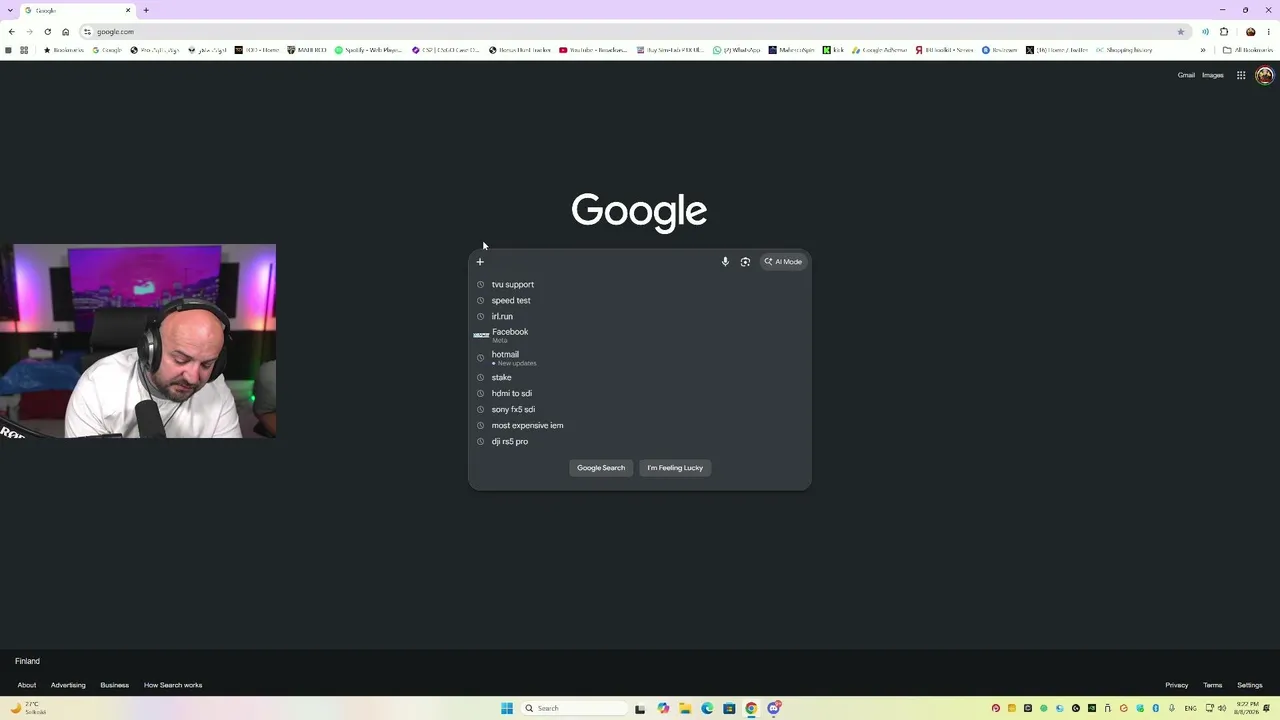Screen dimensions: 1280x720
Task: Choose the "irl.run" suggestion
Action: tap(640, 317)
